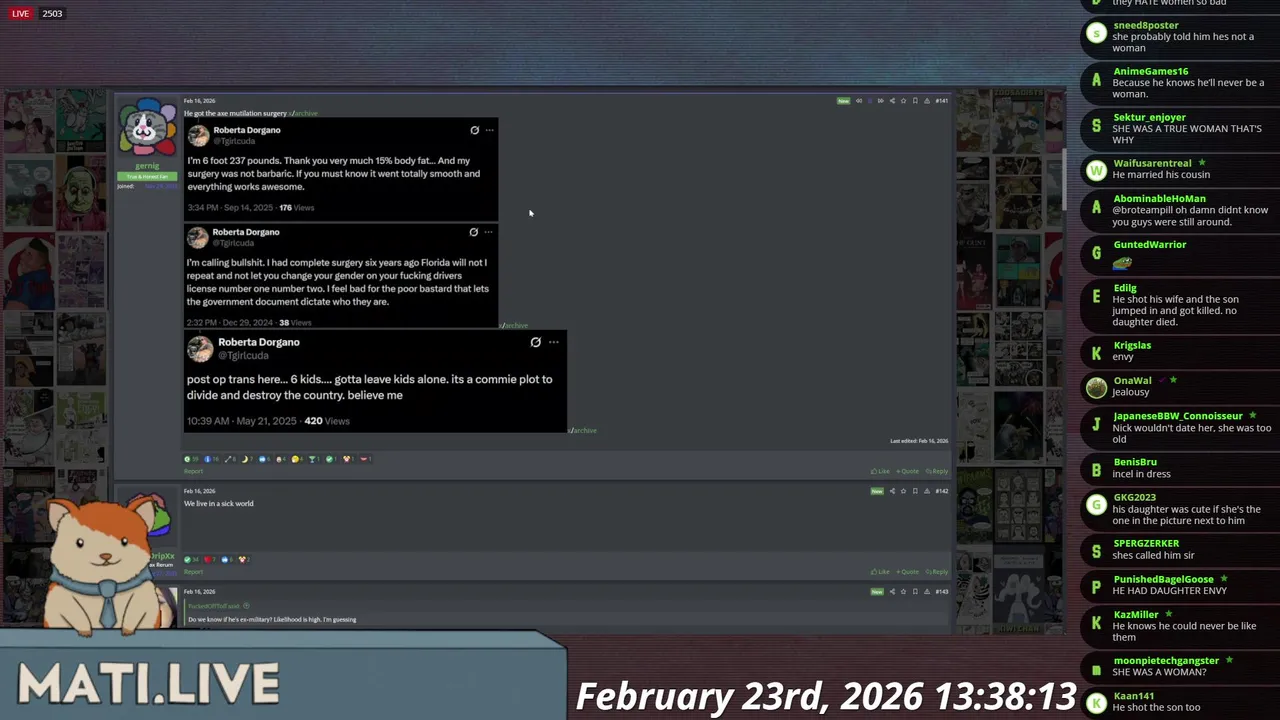Click OnaWal's chat avatar
The image size is (1280, 720).
click(1096, 388)
